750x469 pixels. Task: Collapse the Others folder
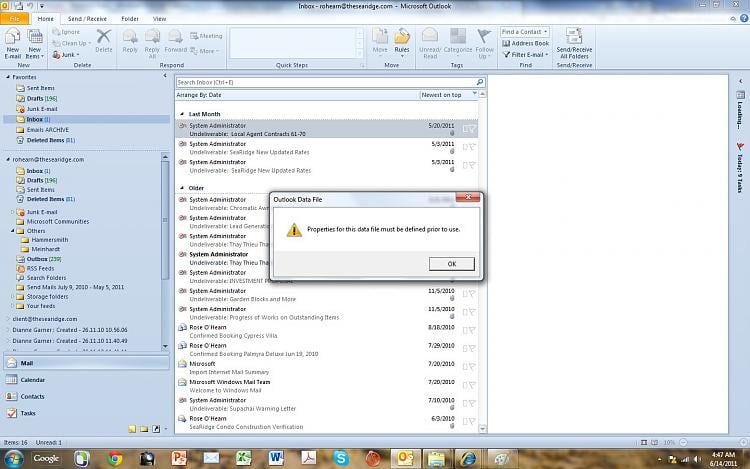(12, 230)
